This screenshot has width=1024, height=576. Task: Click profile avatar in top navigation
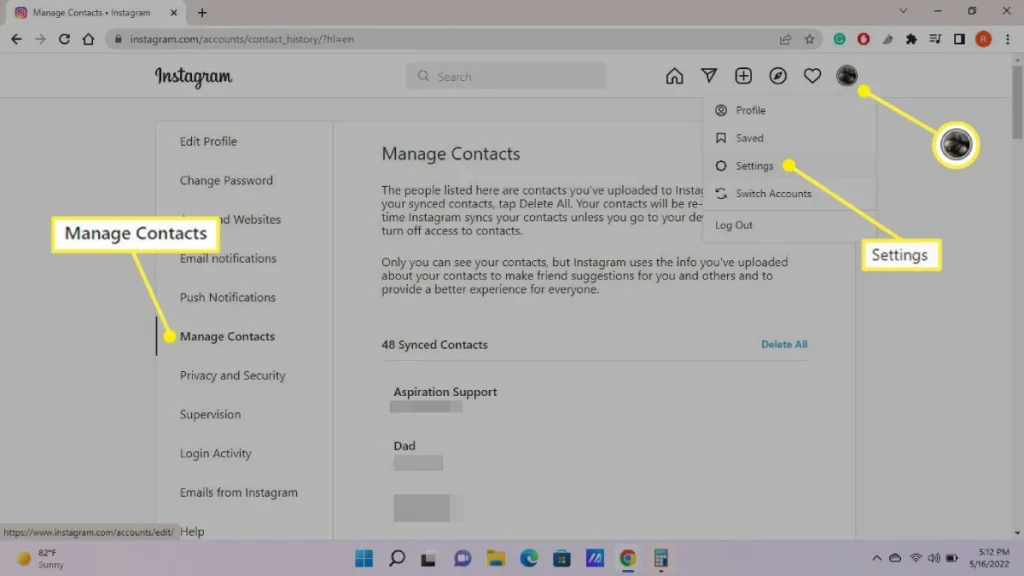847,76
